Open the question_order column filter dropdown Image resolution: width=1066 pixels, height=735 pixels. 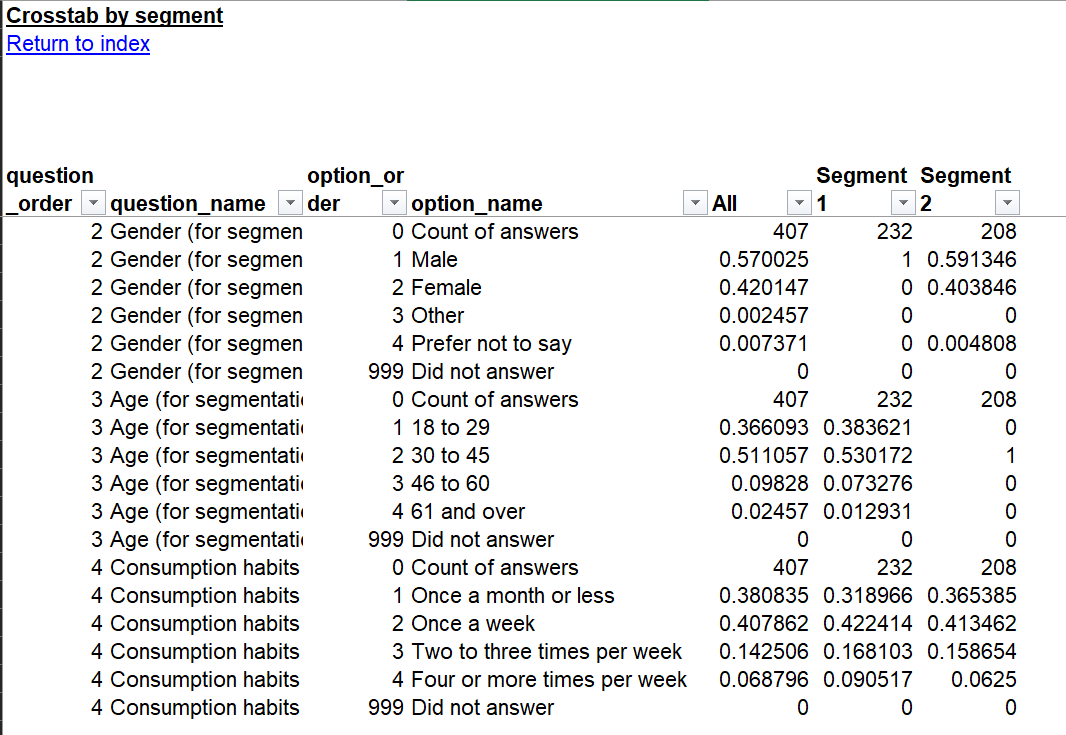coord(92,204)
